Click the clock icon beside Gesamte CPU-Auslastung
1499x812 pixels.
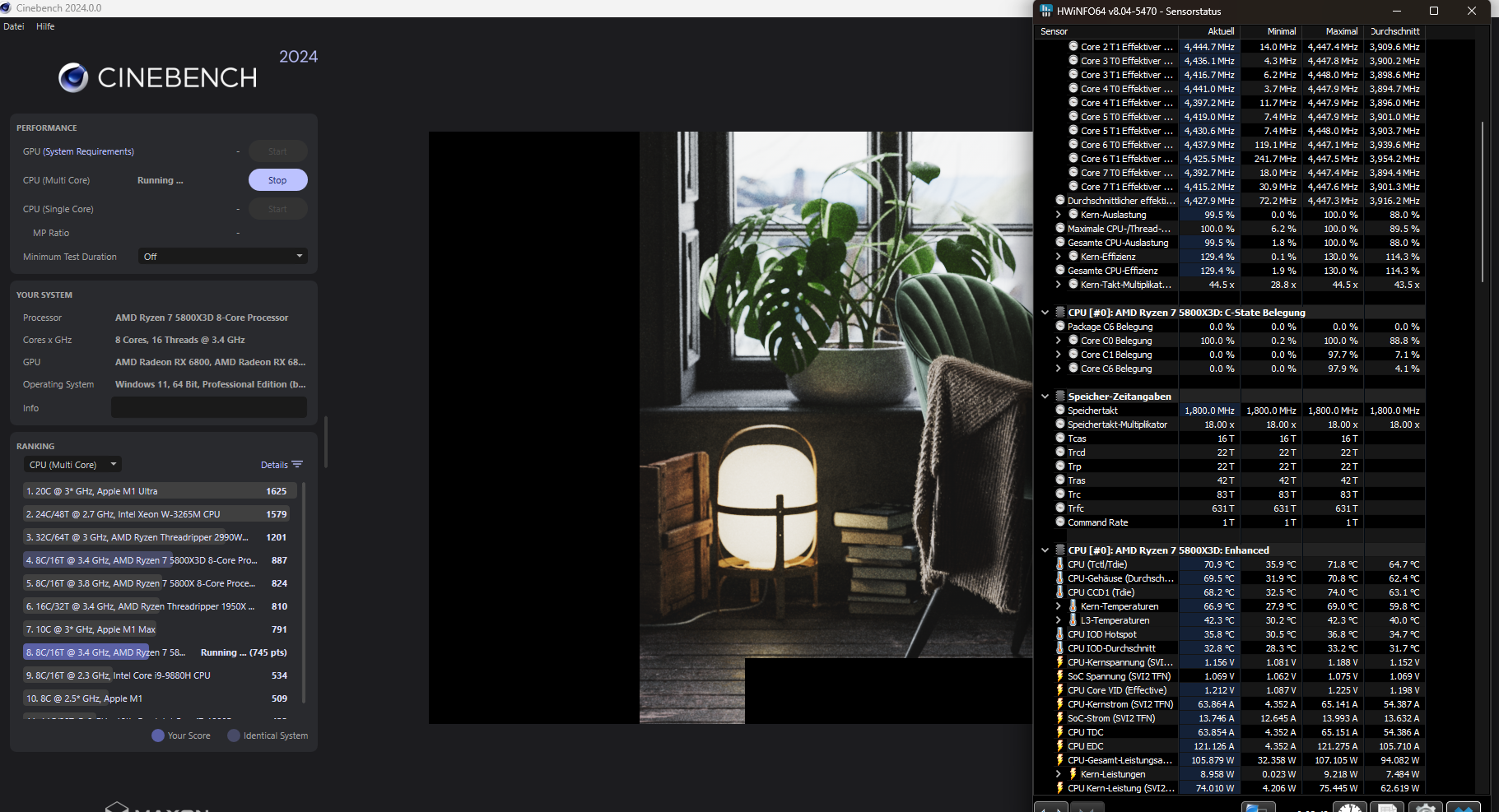(x=1060, y=243)
